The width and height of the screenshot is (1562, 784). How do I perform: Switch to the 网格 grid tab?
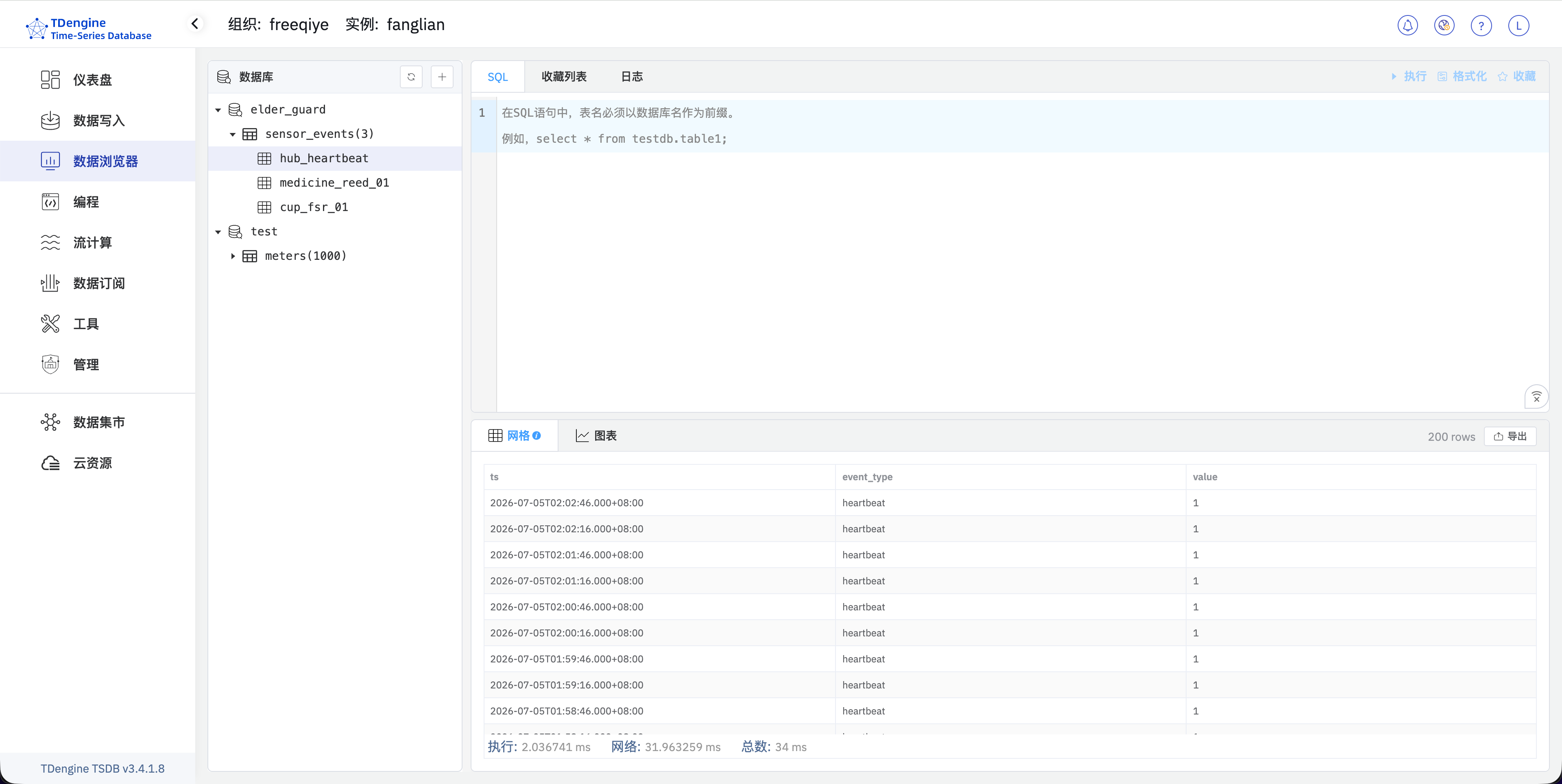point(514,436)
